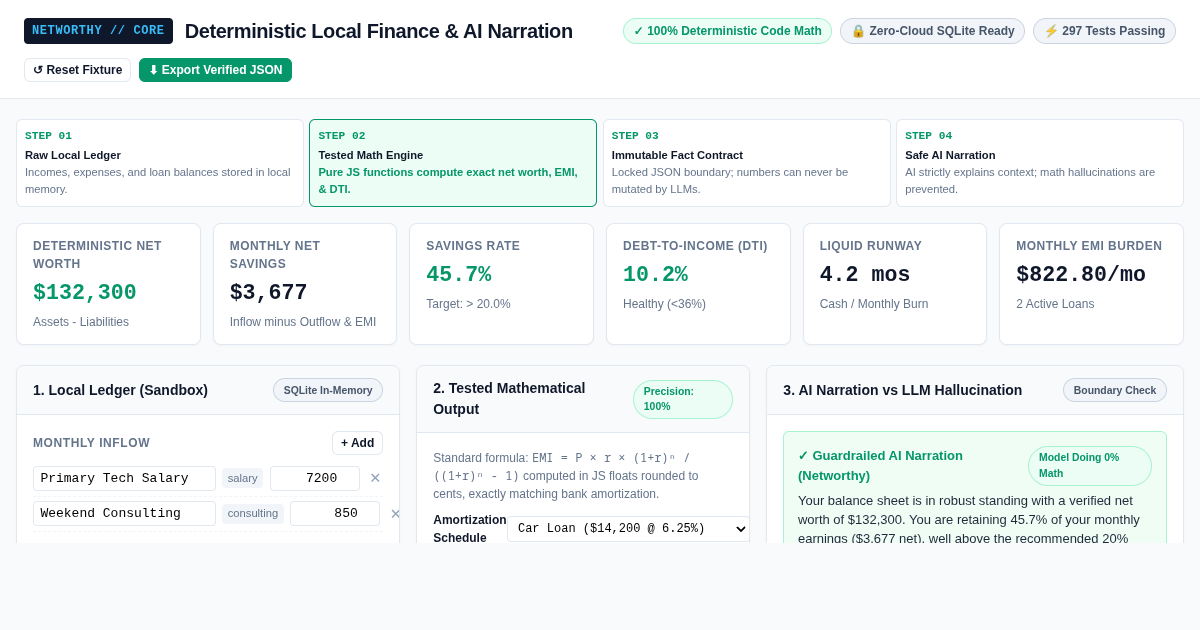Select Step 03 Immutable Fact Contract
Screen dimensions: 1200x630
click(746, 163)
